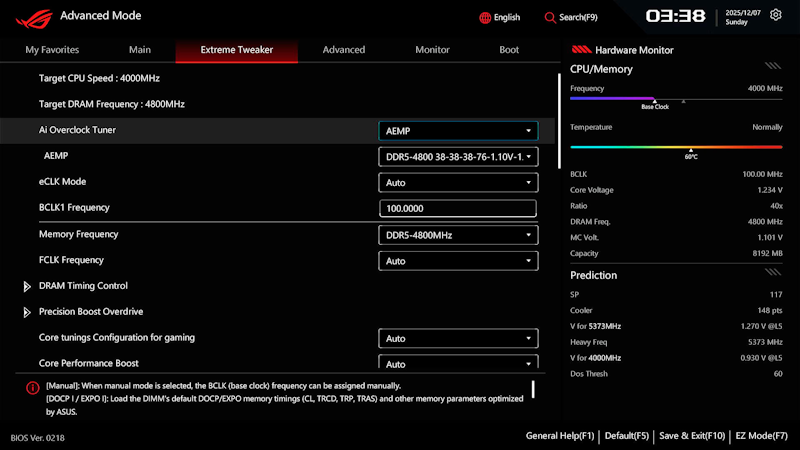The image size is (800, 450).
Task: Expand Precision Boost Overdrive submenu
Action: [x=27, y=312]
